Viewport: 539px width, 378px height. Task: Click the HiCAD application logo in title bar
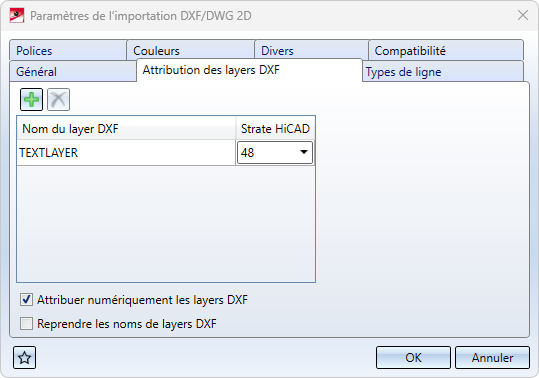pos(16,15)
